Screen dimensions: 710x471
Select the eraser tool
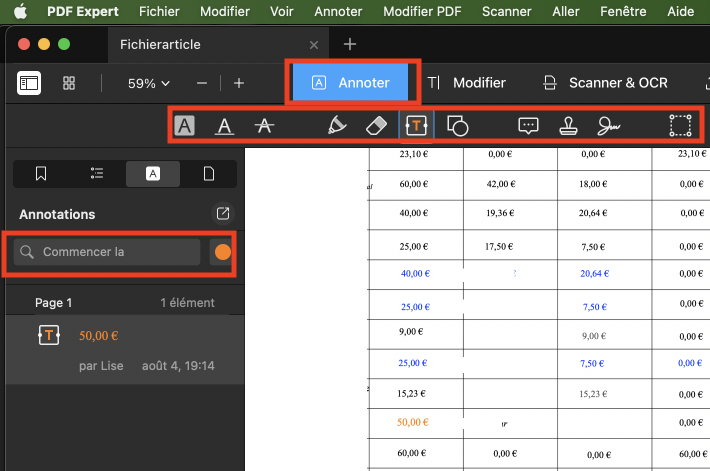tap(376, 125)
